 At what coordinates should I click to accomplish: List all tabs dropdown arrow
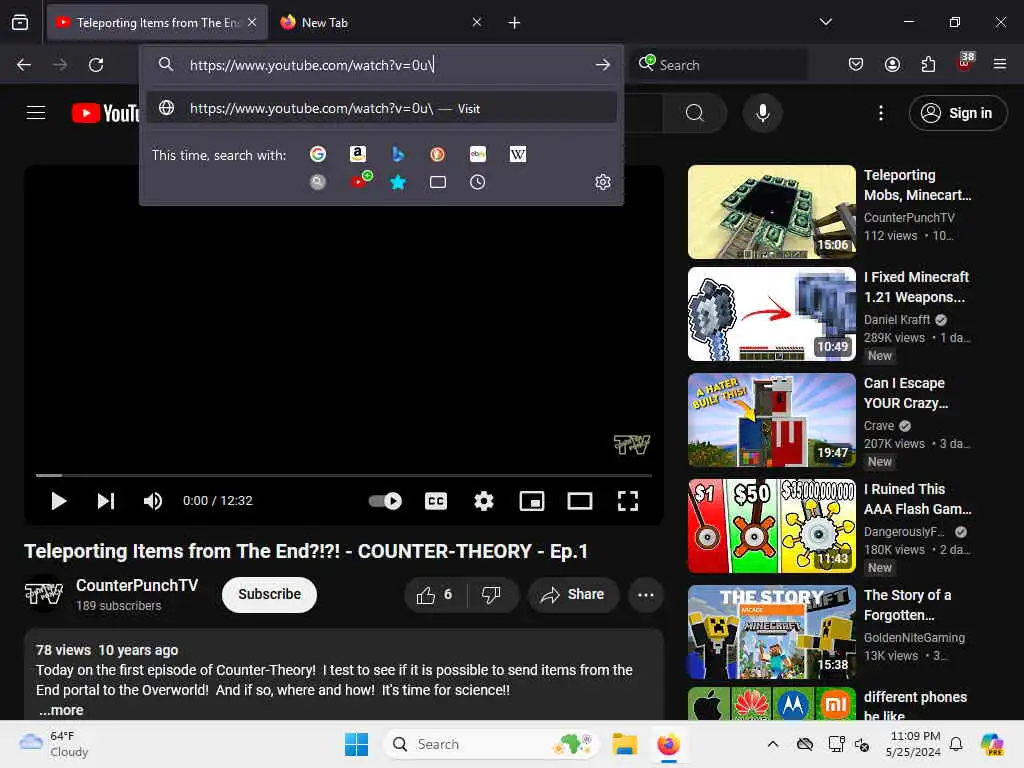[825, 22]
